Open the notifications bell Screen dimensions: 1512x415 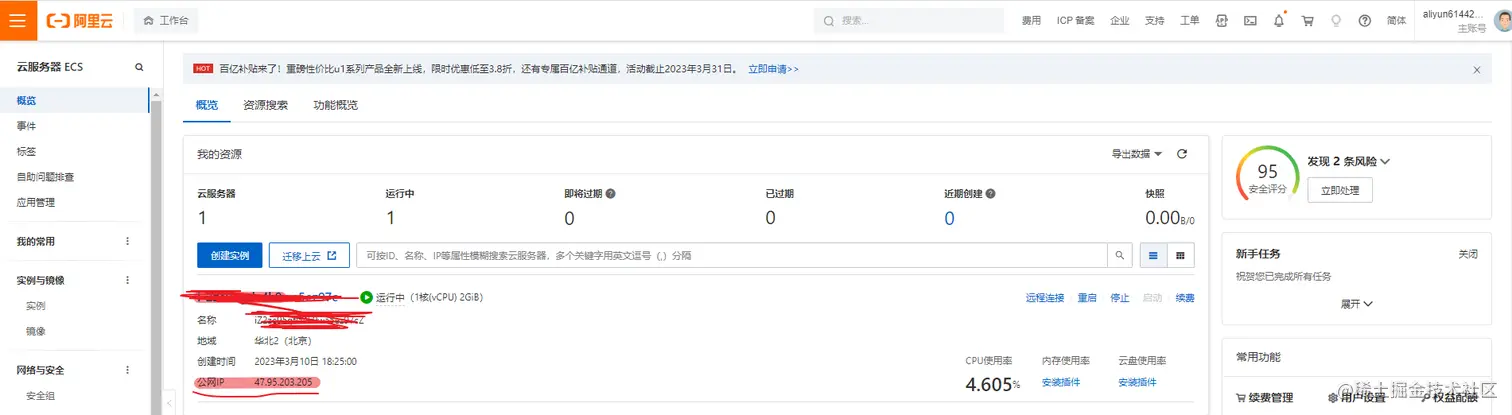tap(1279, 20)
